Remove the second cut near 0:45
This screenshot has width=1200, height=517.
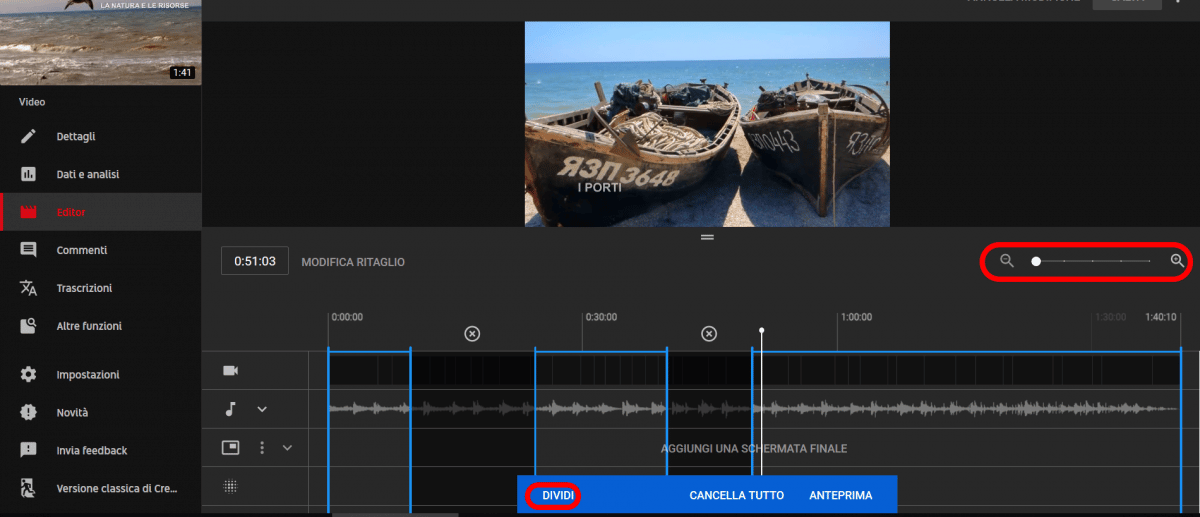[x=709, y=333]
